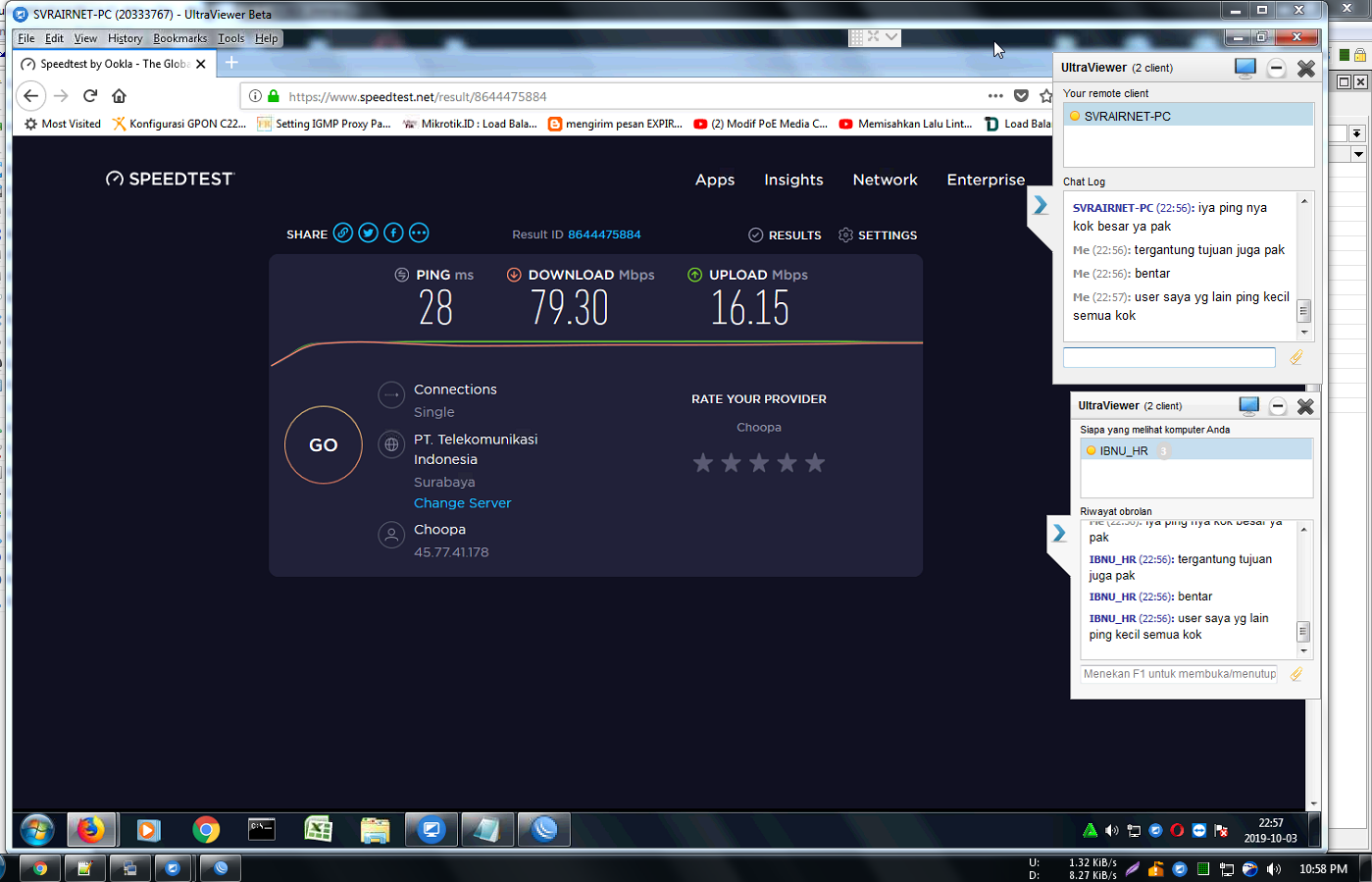Go back with the Firefox back arrow
Image resolution: width=1372 pixels, height=882 pixels.
(30, 95)
